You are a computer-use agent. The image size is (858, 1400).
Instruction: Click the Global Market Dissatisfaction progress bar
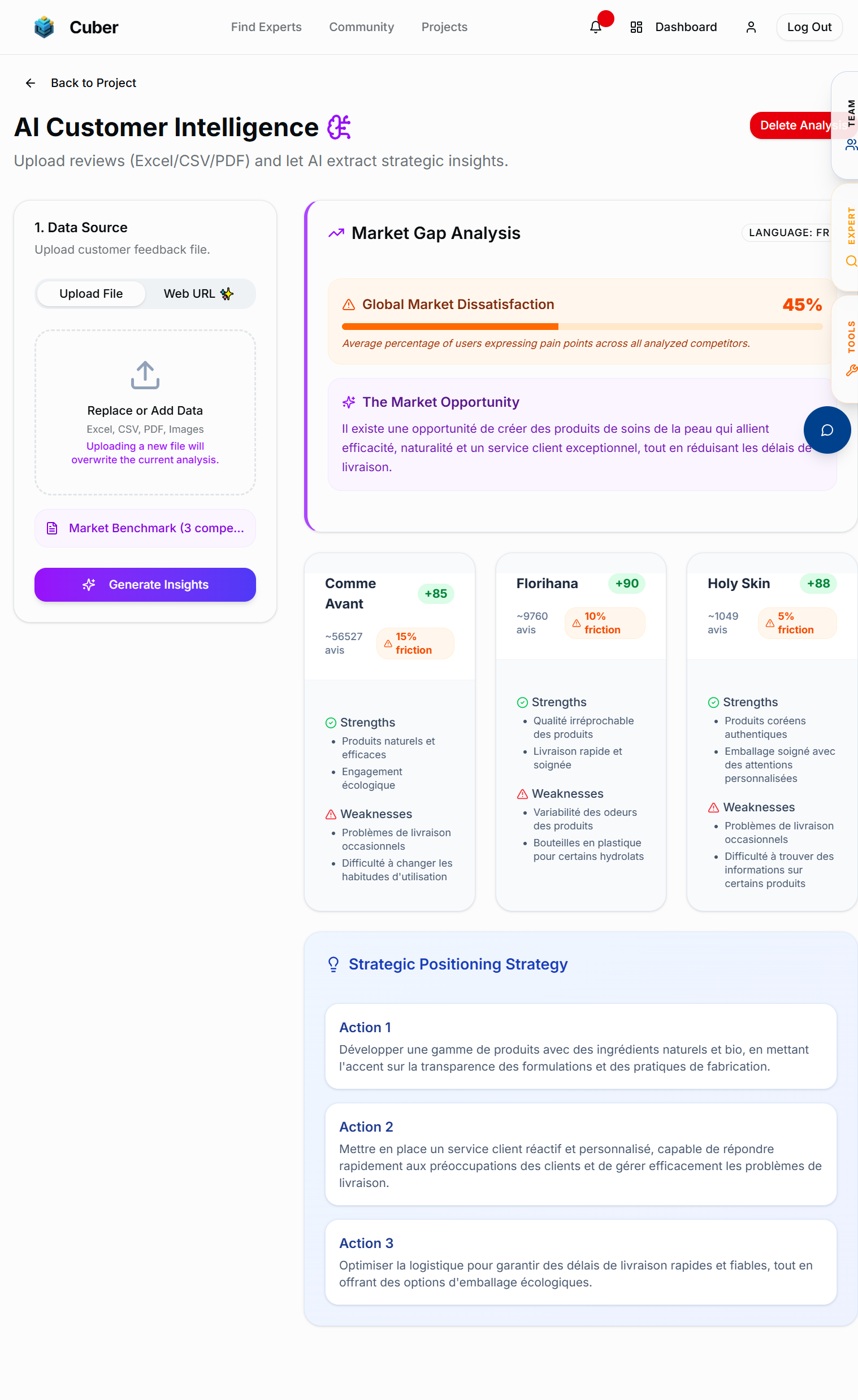click(x=582, y=327)
